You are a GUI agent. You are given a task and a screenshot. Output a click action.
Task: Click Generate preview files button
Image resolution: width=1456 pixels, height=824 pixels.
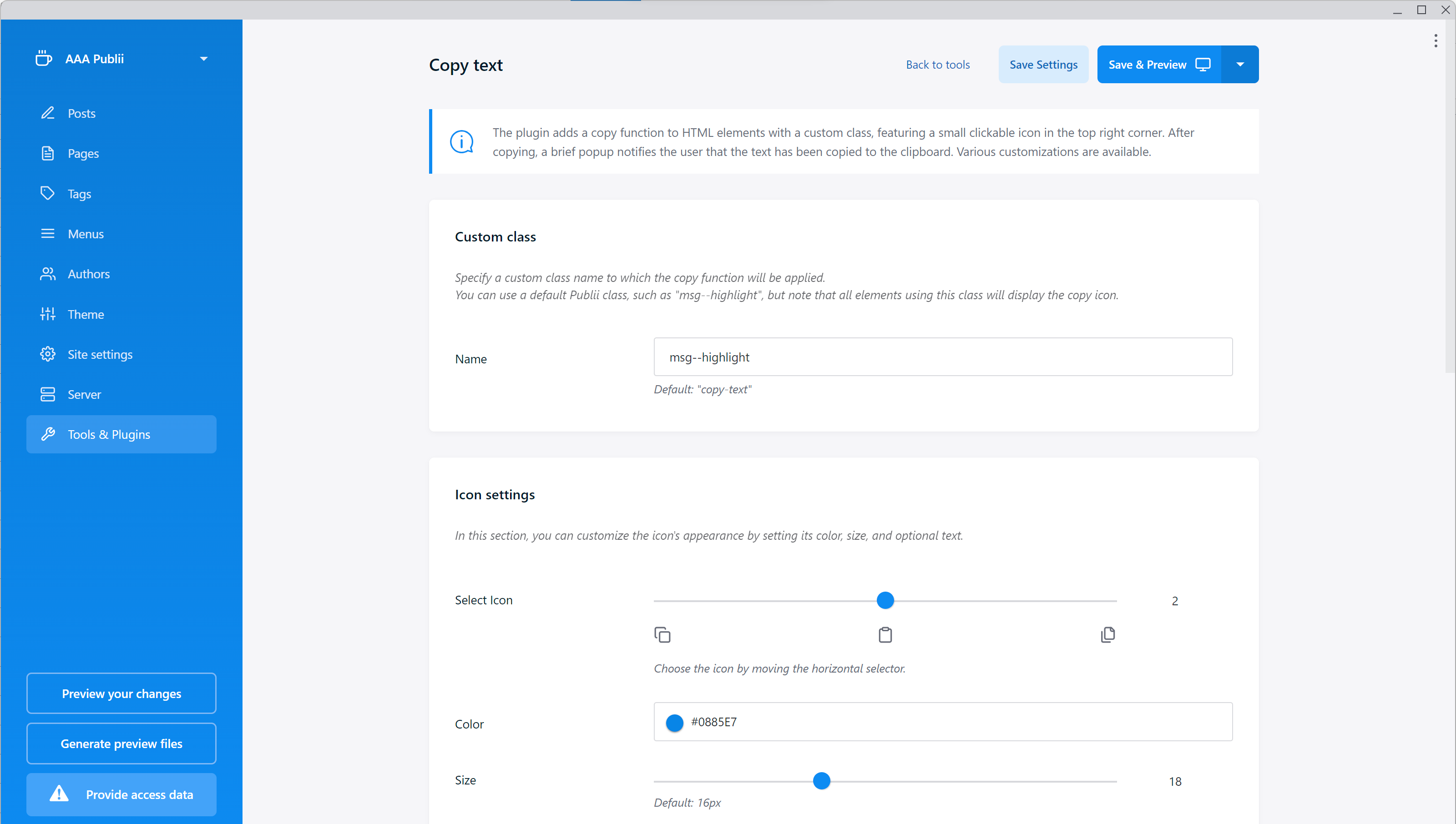(x=121, y=743)
